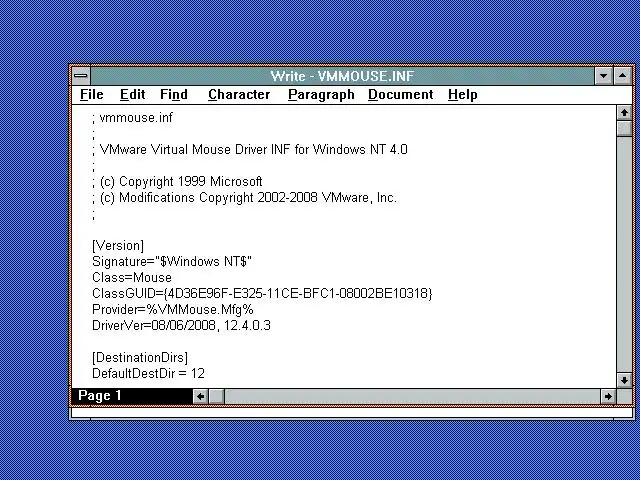The height and width of the screenshot is (480, 640).
Task: Click the Write - VMMOUSE.INF title bar
Action: pos(342,76)
